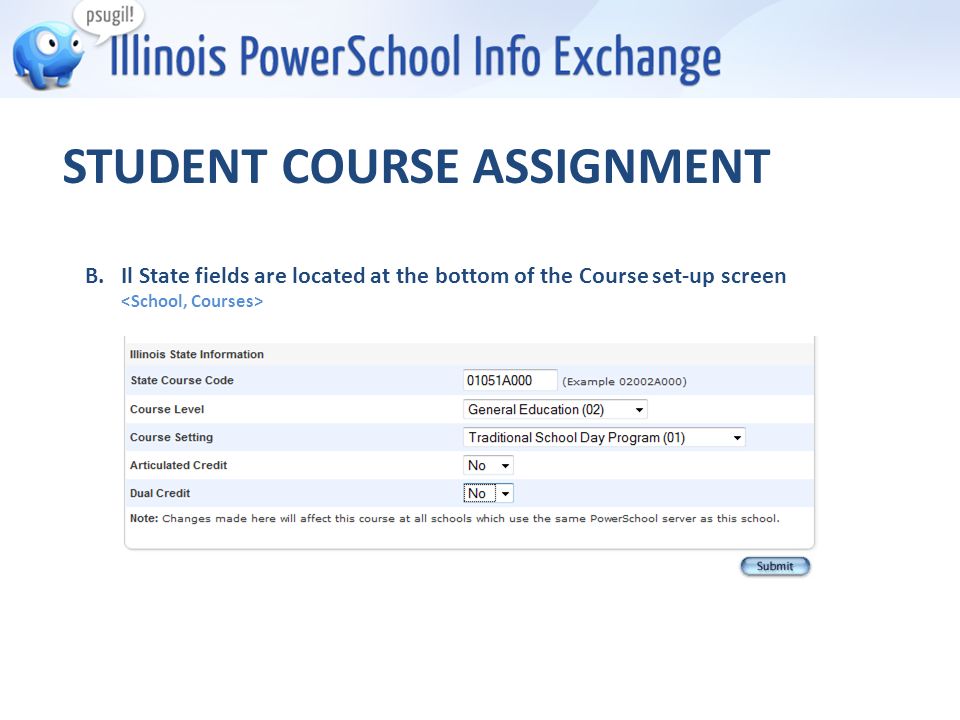Click the 'Articulated Credit' label

(178, 465)
